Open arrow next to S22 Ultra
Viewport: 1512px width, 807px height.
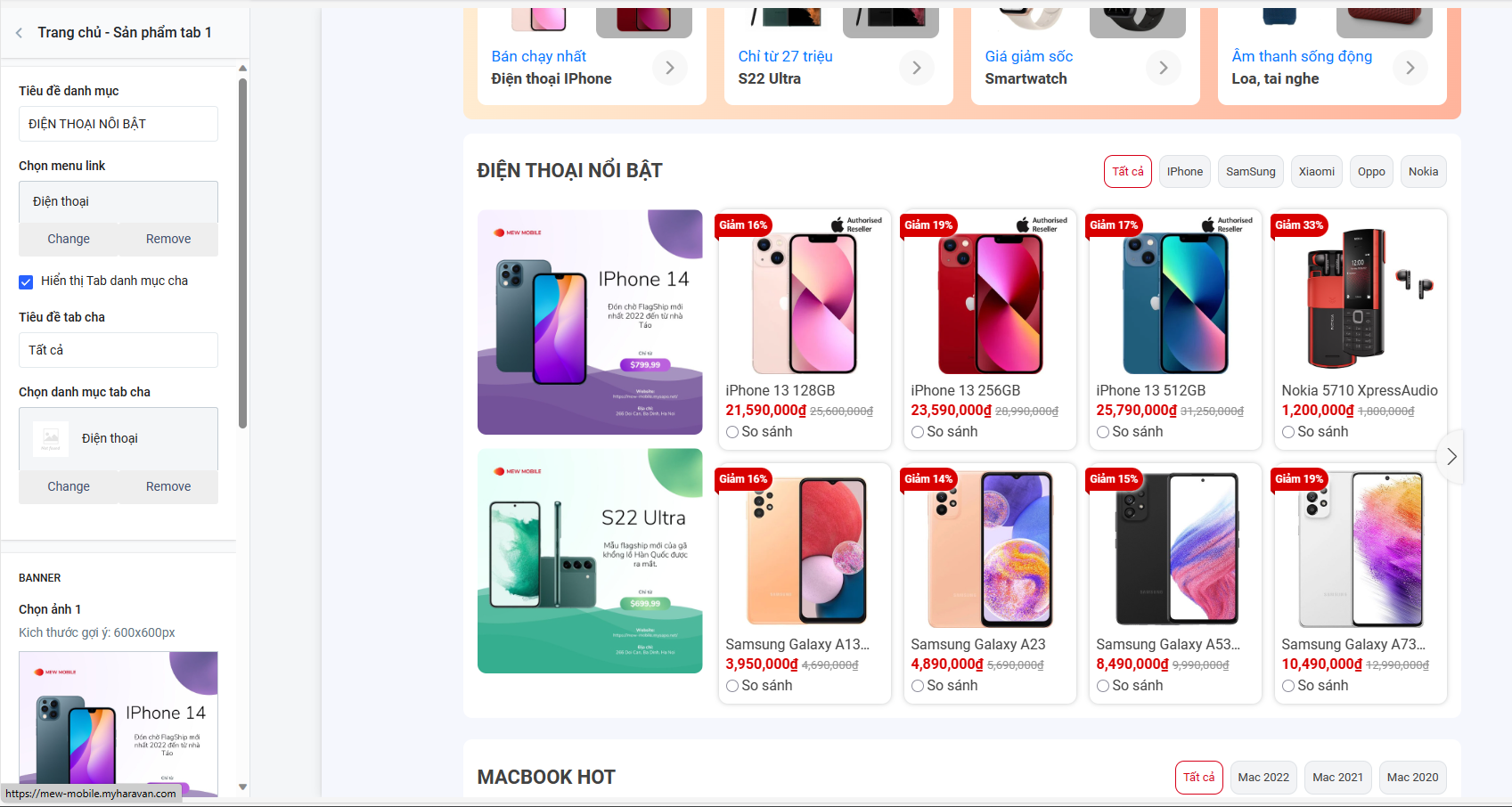[x=917, y=68]
